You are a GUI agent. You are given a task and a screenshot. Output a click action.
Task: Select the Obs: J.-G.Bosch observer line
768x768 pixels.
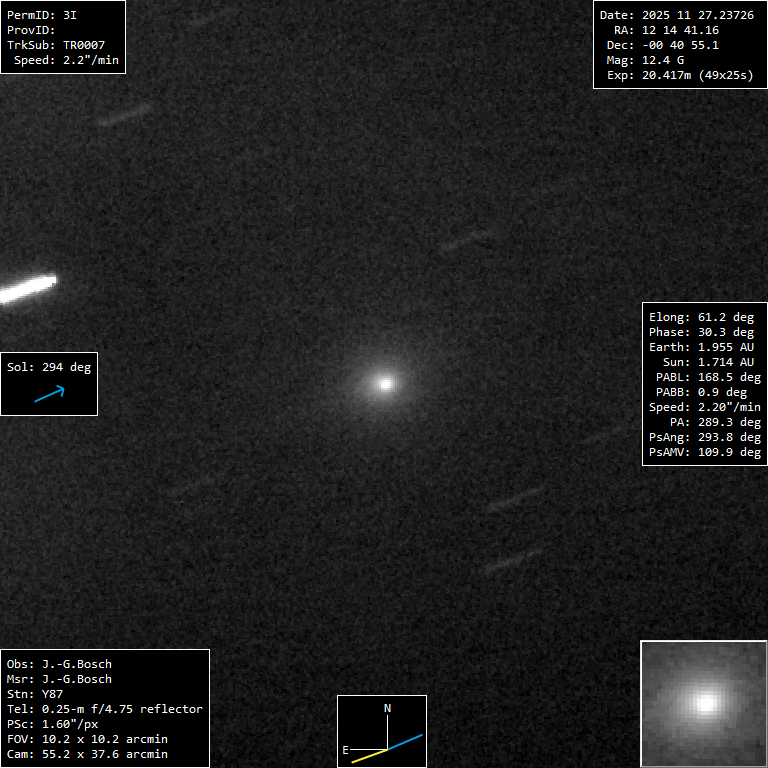tap(59, 664)
